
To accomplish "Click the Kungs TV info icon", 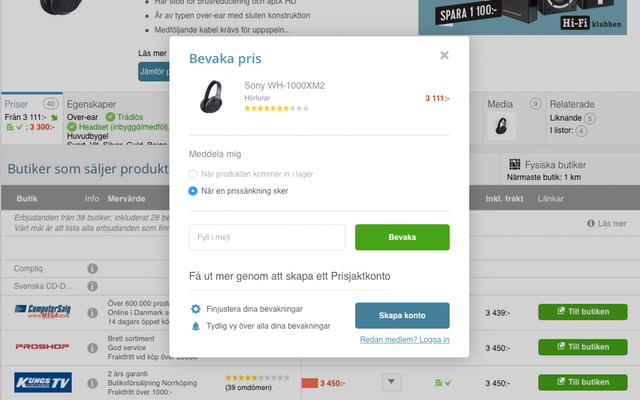I will pos(93,383).
